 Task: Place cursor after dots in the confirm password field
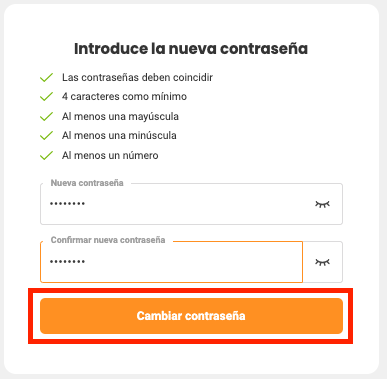click(86, 262)
